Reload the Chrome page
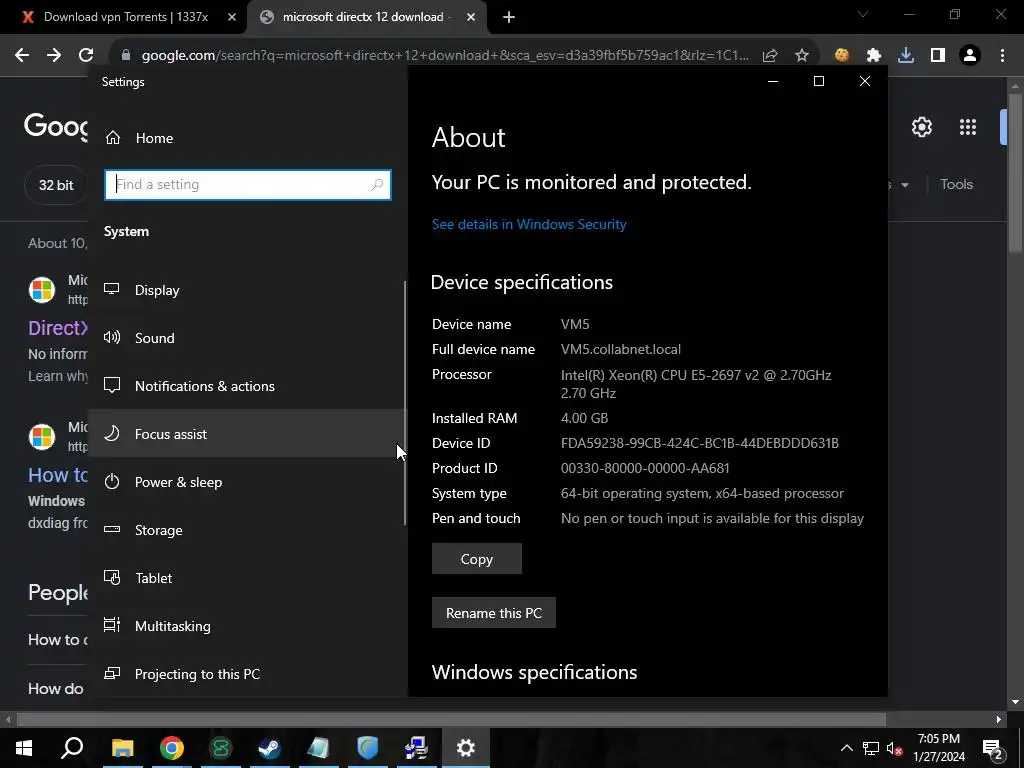Viewport: 1024px width, 768px height. pyautogui.click(x=86, y=56)
